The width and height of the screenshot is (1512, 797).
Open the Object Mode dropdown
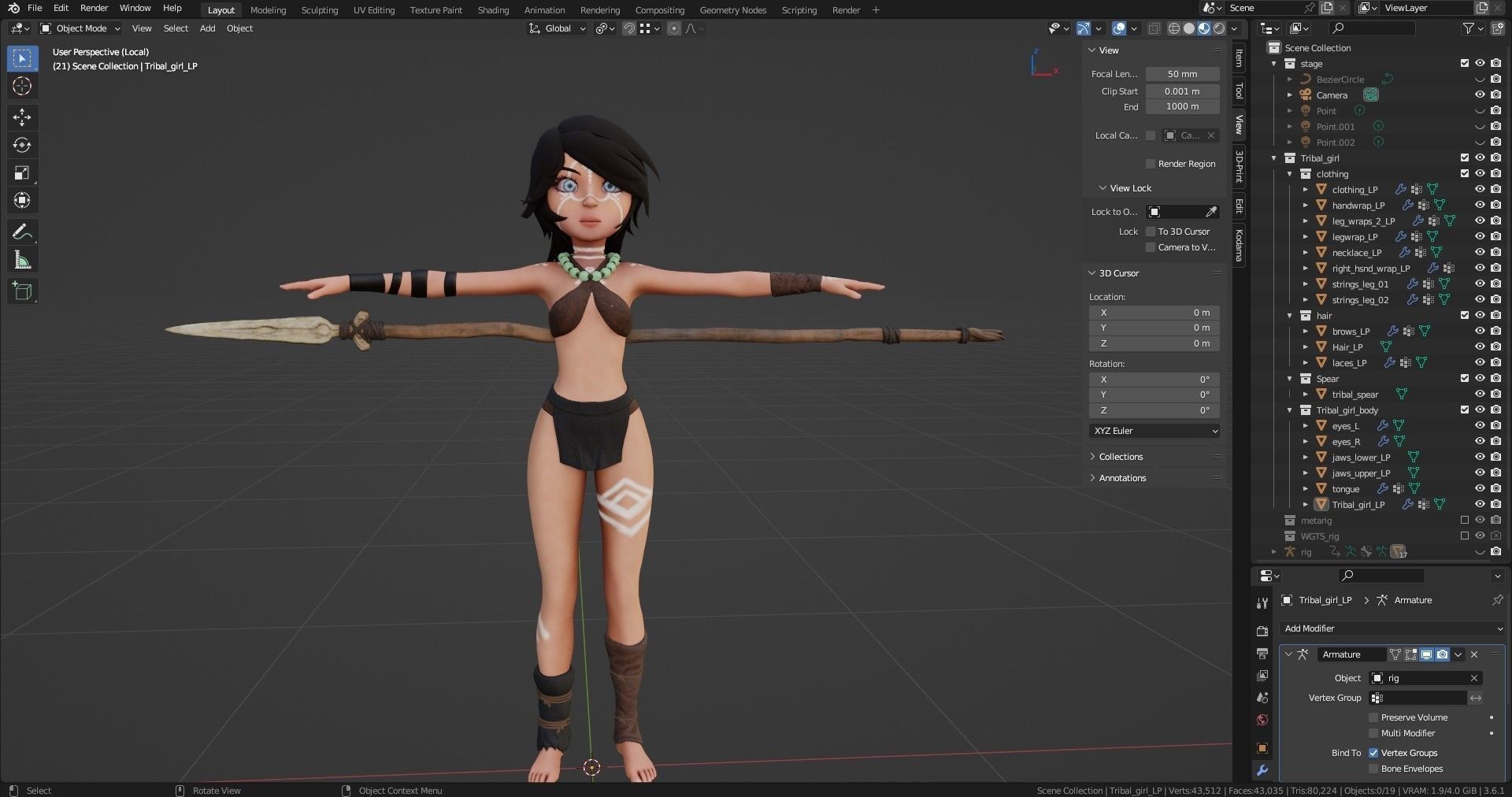[x=80, y=28]
